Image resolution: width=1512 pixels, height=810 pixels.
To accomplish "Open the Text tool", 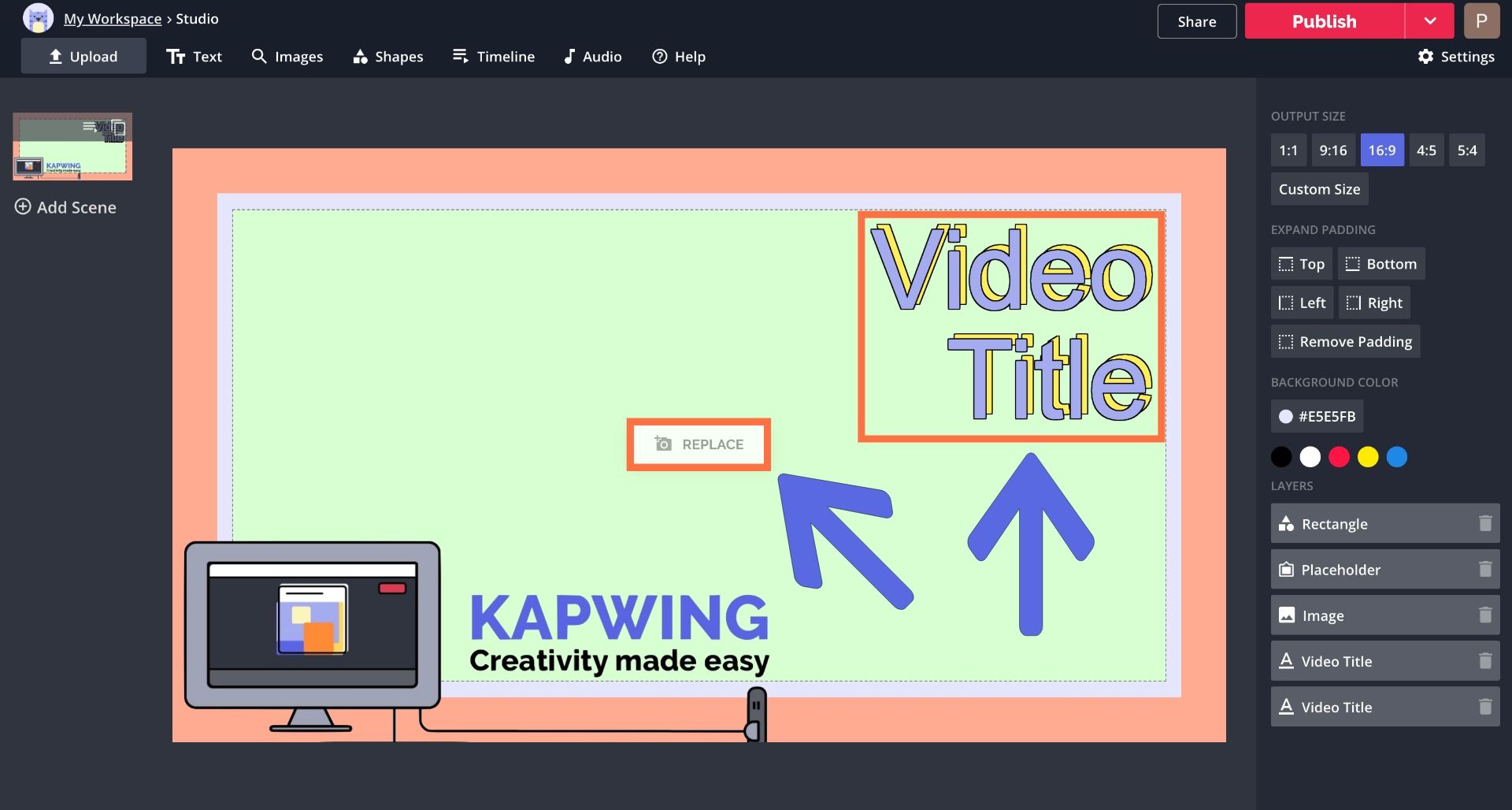I will pos(195,56).
